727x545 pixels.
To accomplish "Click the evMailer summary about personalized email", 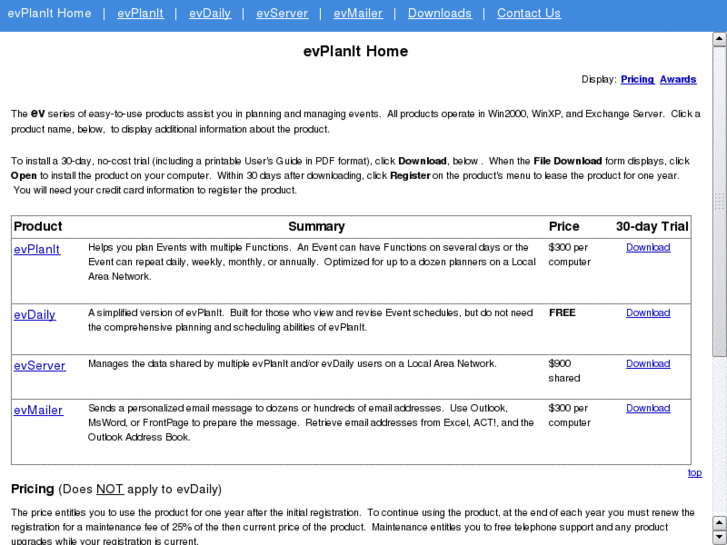I will coord(311,423).
